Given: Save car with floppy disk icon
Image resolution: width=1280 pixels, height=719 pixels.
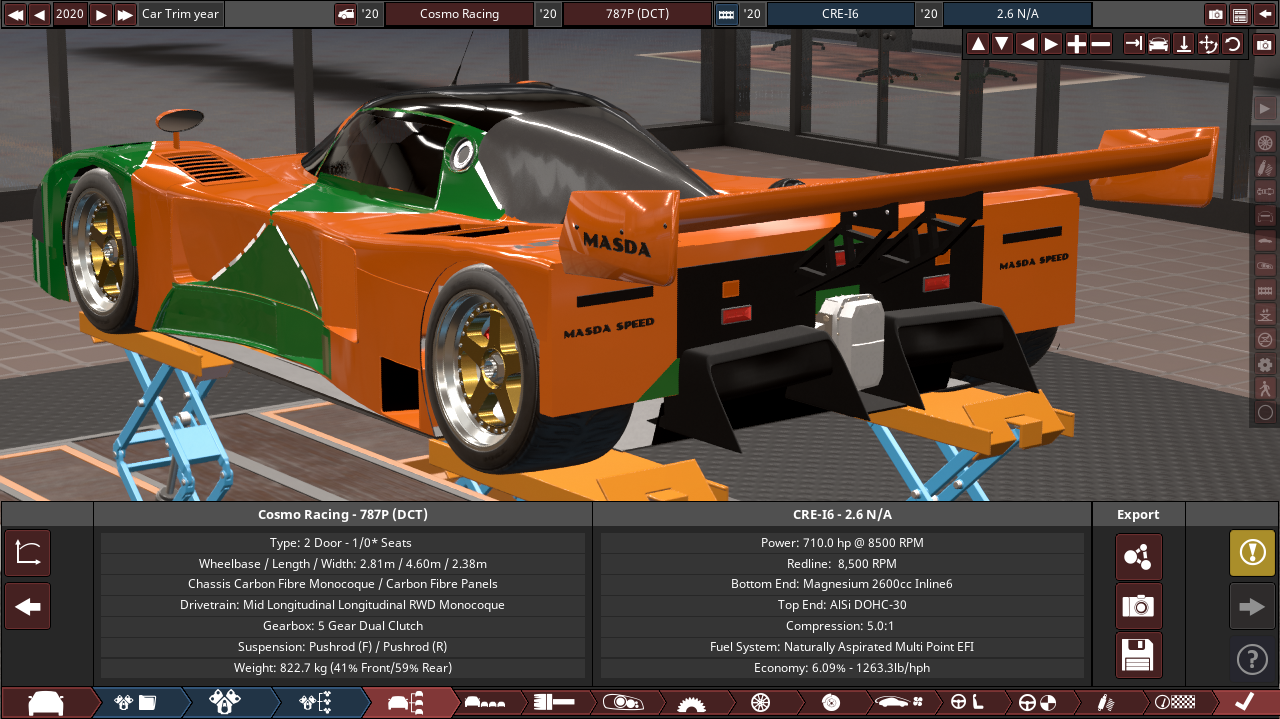Looking at the screenshot, I should [x=1139, y=655].
